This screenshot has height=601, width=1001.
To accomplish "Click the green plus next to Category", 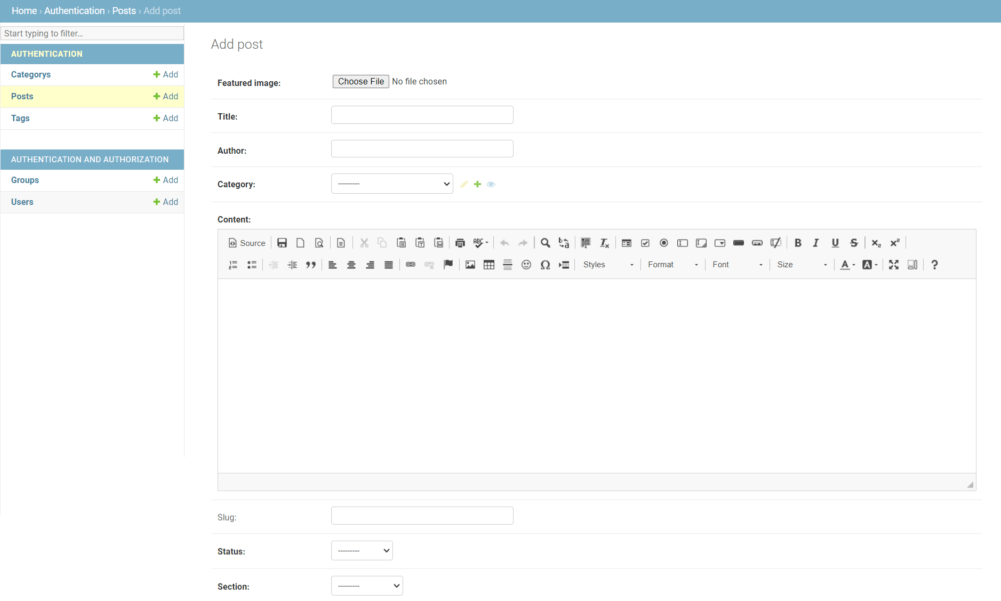I will (477, 184).
